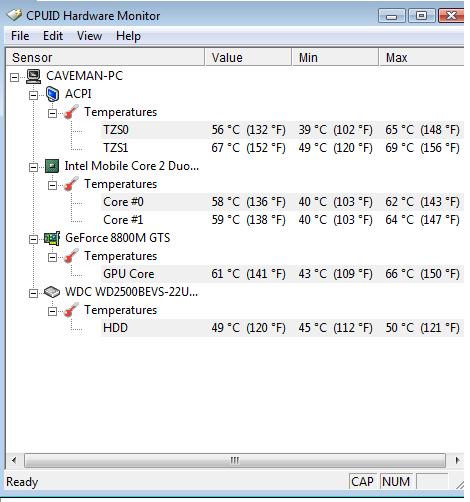Open the File menu
This screenshot has width=470, height=502.
click(20, 36)
